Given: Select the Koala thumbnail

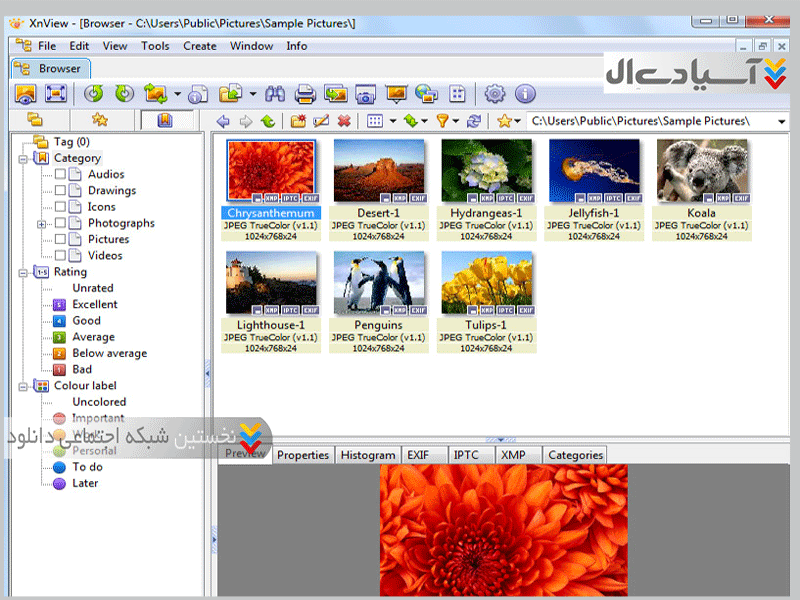Looking at the screenshot, I should [701, 170].
